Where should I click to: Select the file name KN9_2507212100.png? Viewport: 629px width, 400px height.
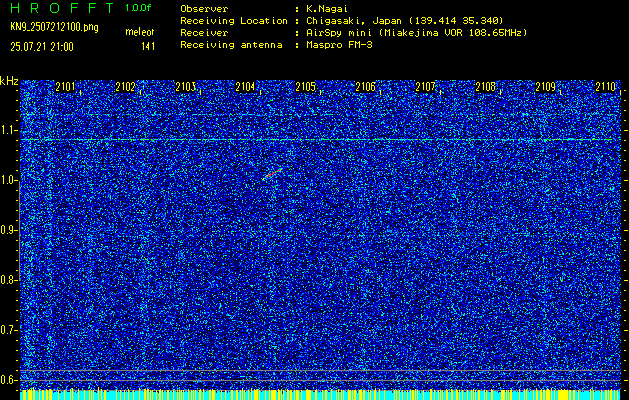click(54, 28)
